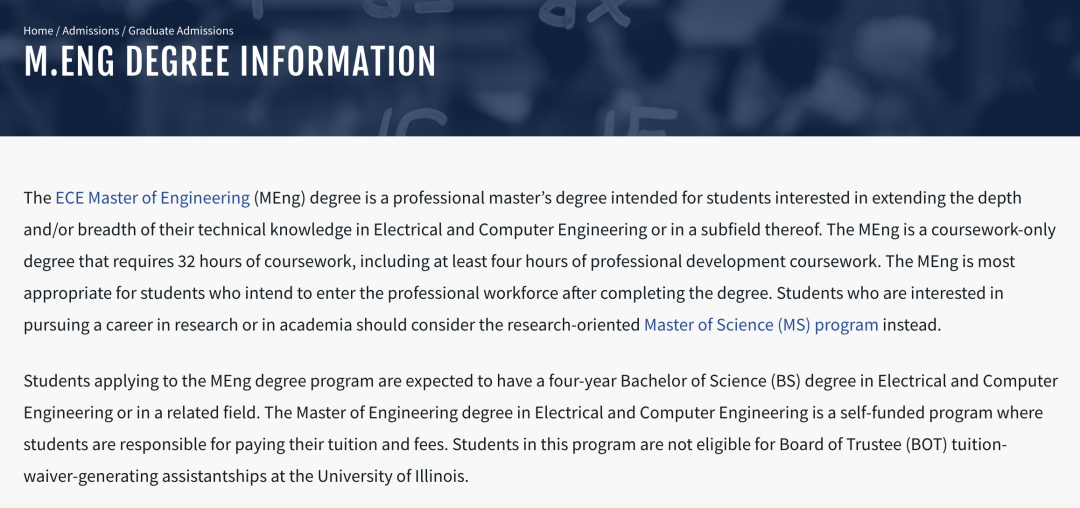Follow the Master of Science (MS) program link
The height and width of the screenshot is (508, 1080).
click(x=761, y=325)
